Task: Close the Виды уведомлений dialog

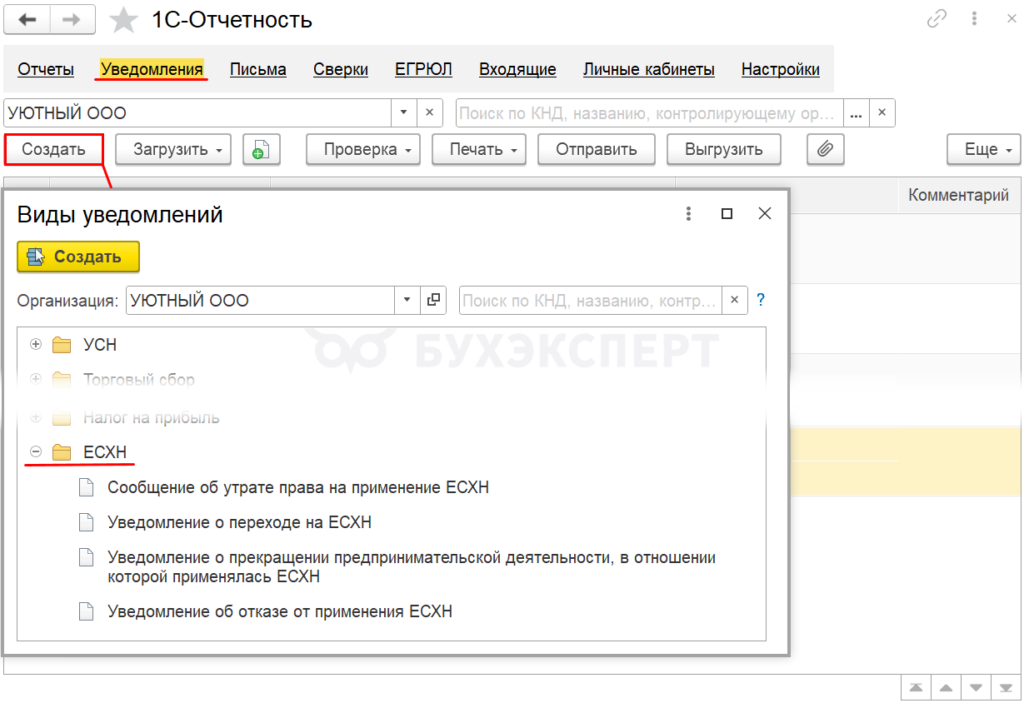Action: point(765,214)
